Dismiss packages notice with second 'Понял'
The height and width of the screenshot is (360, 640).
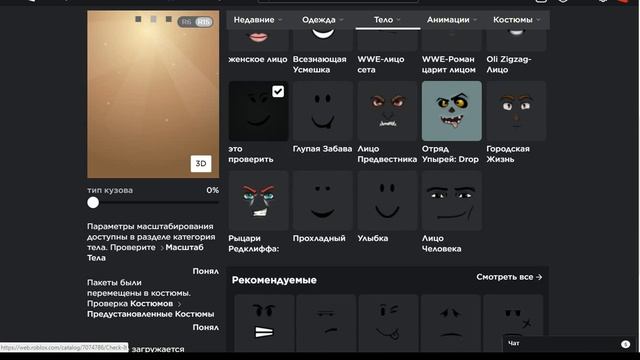[x=206, y=327]
